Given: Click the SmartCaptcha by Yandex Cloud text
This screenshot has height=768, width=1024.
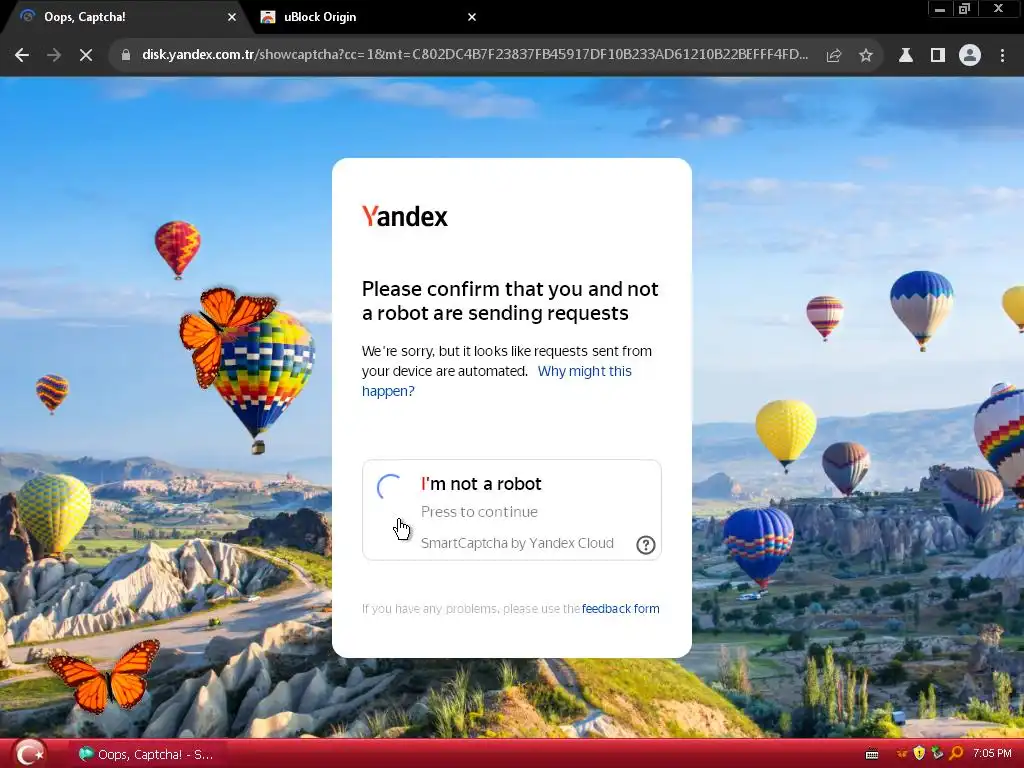Looking at the screenshot, I should 517,543.
